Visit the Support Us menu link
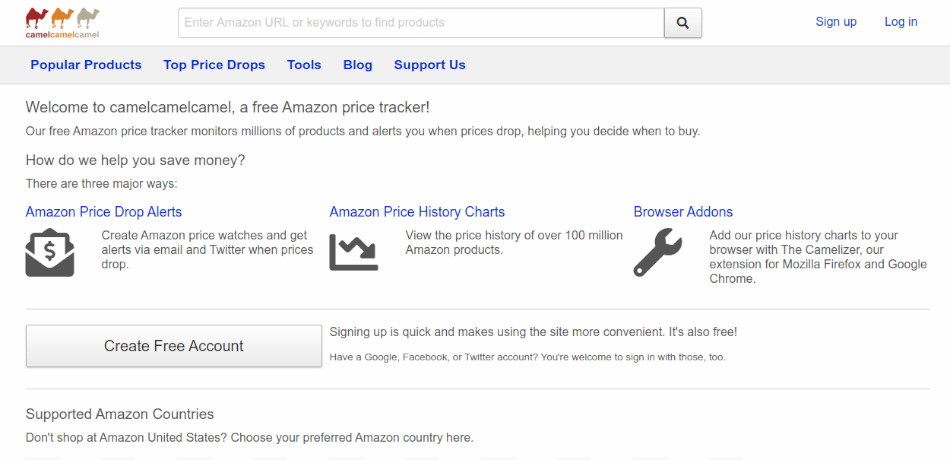Viewport: 950px width, 460px height. 429,65
